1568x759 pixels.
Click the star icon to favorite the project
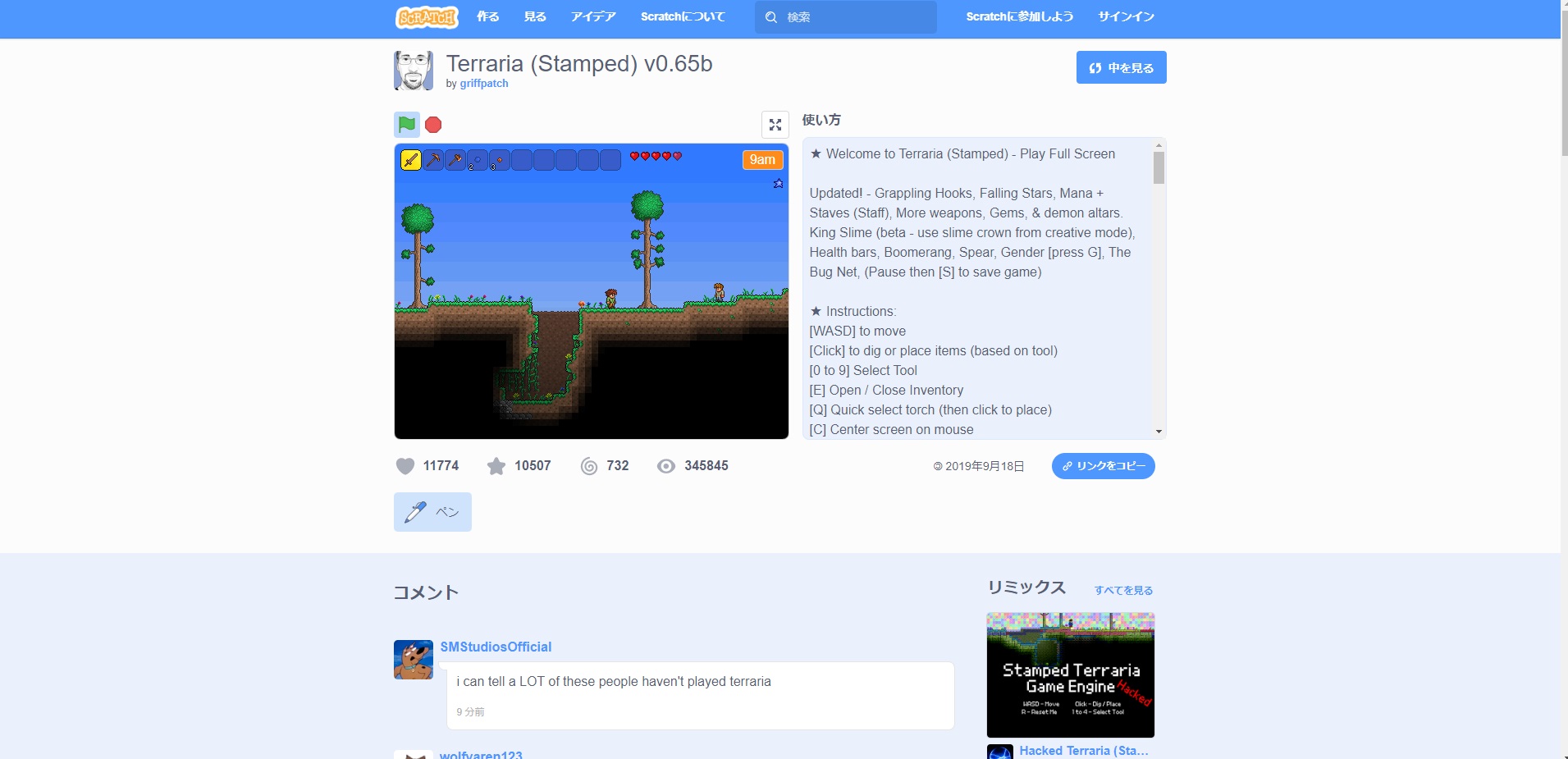click(x=496, y=466)
